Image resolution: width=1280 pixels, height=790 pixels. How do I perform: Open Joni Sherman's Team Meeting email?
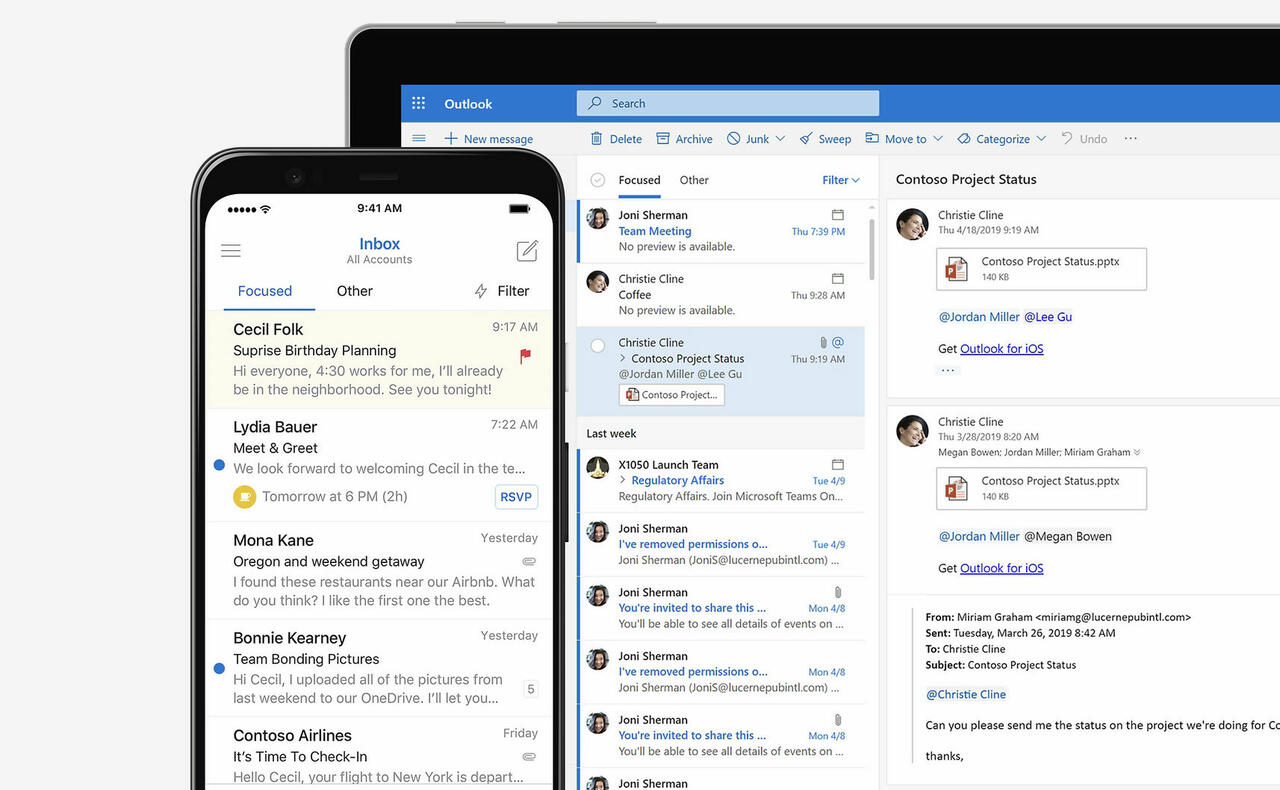pos(721,231)
